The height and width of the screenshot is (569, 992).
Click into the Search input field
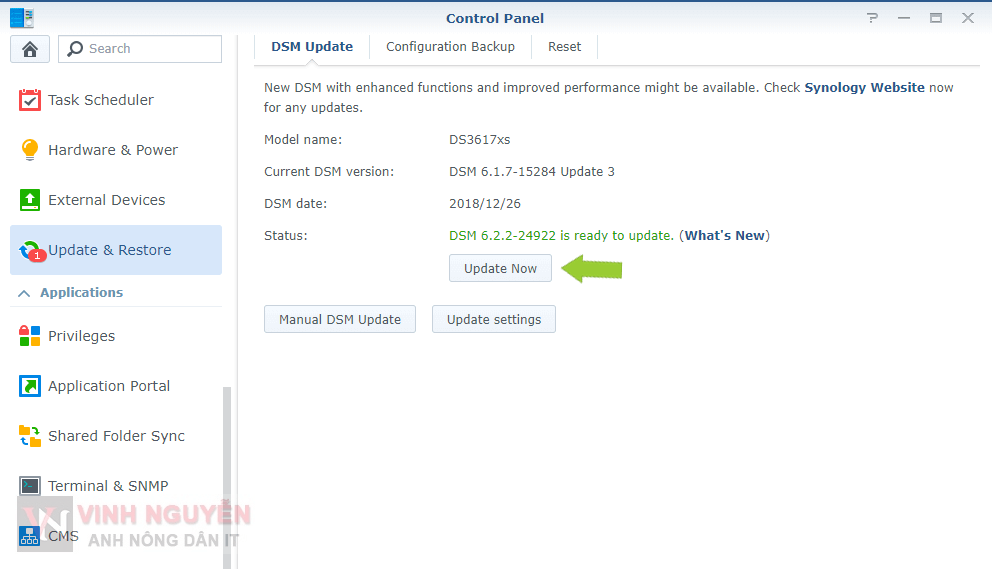[x=140, y=49]
